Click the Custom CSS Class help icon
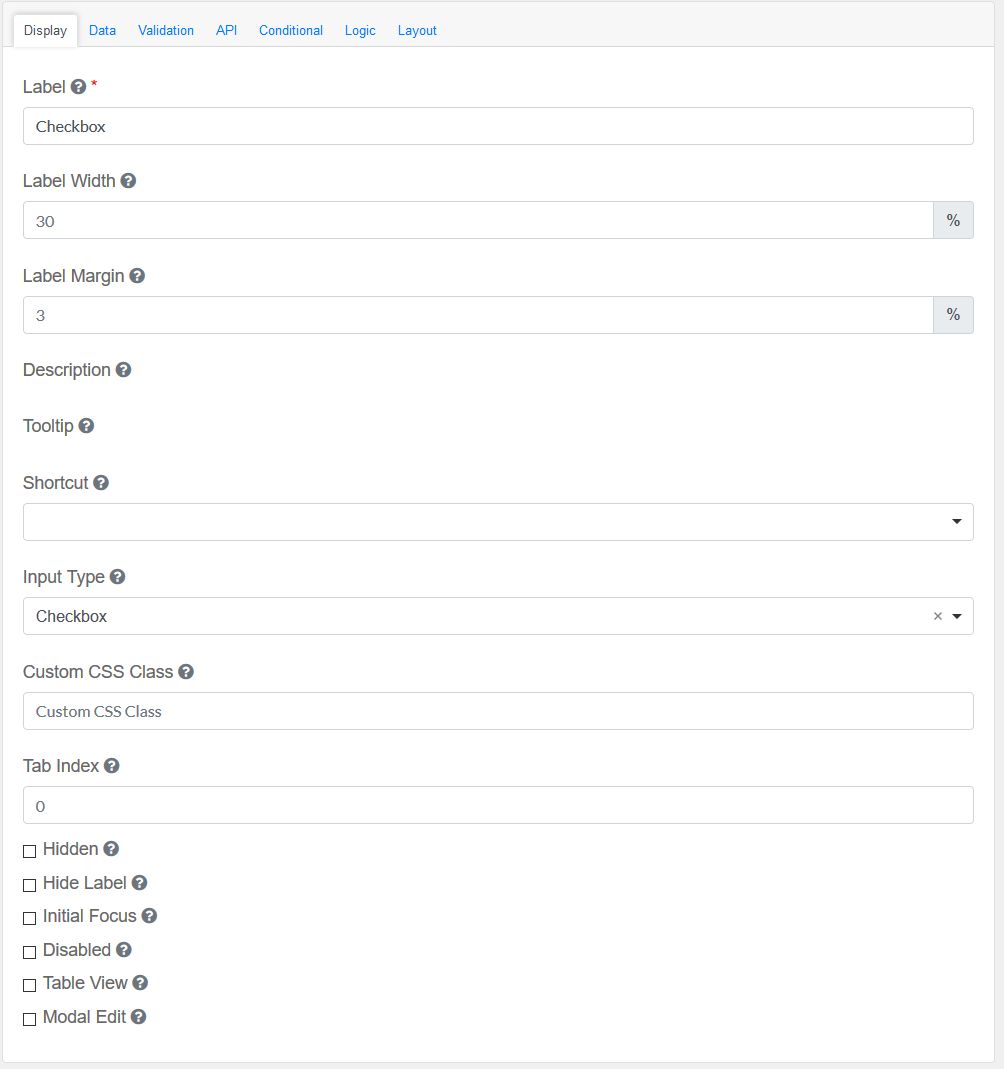 [x=186, y=672]
